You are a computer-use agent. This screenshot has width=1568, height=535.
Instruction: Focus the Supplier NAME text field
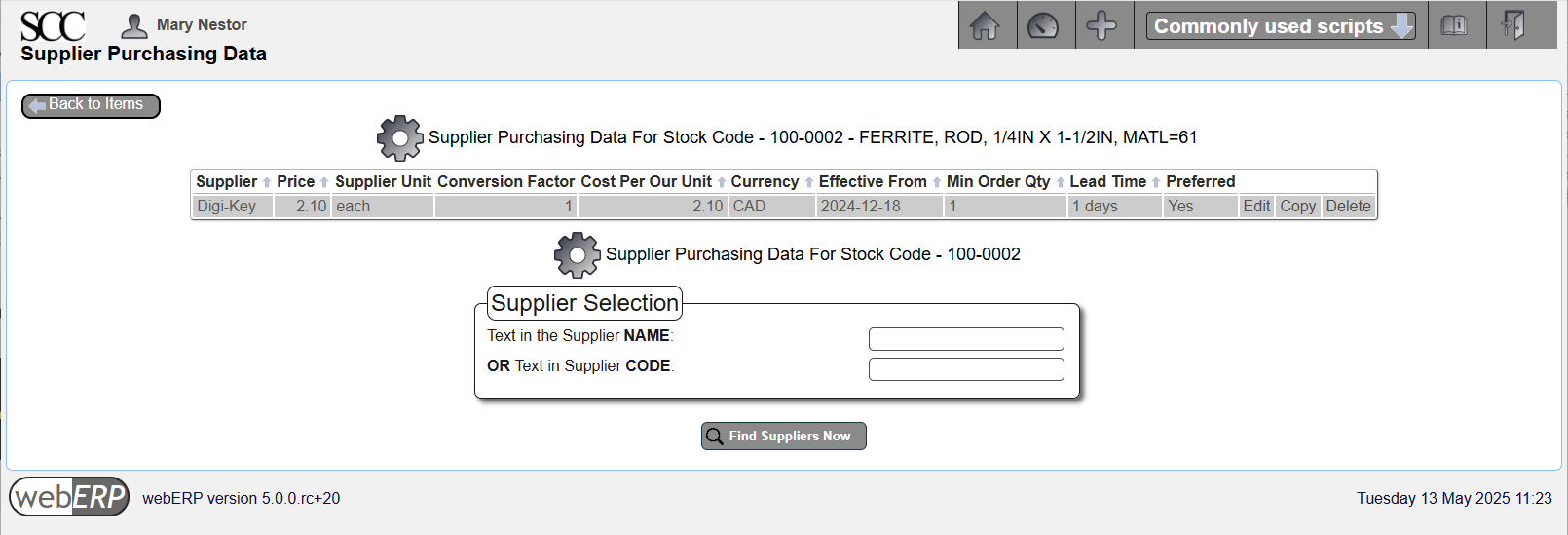(966, 339)
